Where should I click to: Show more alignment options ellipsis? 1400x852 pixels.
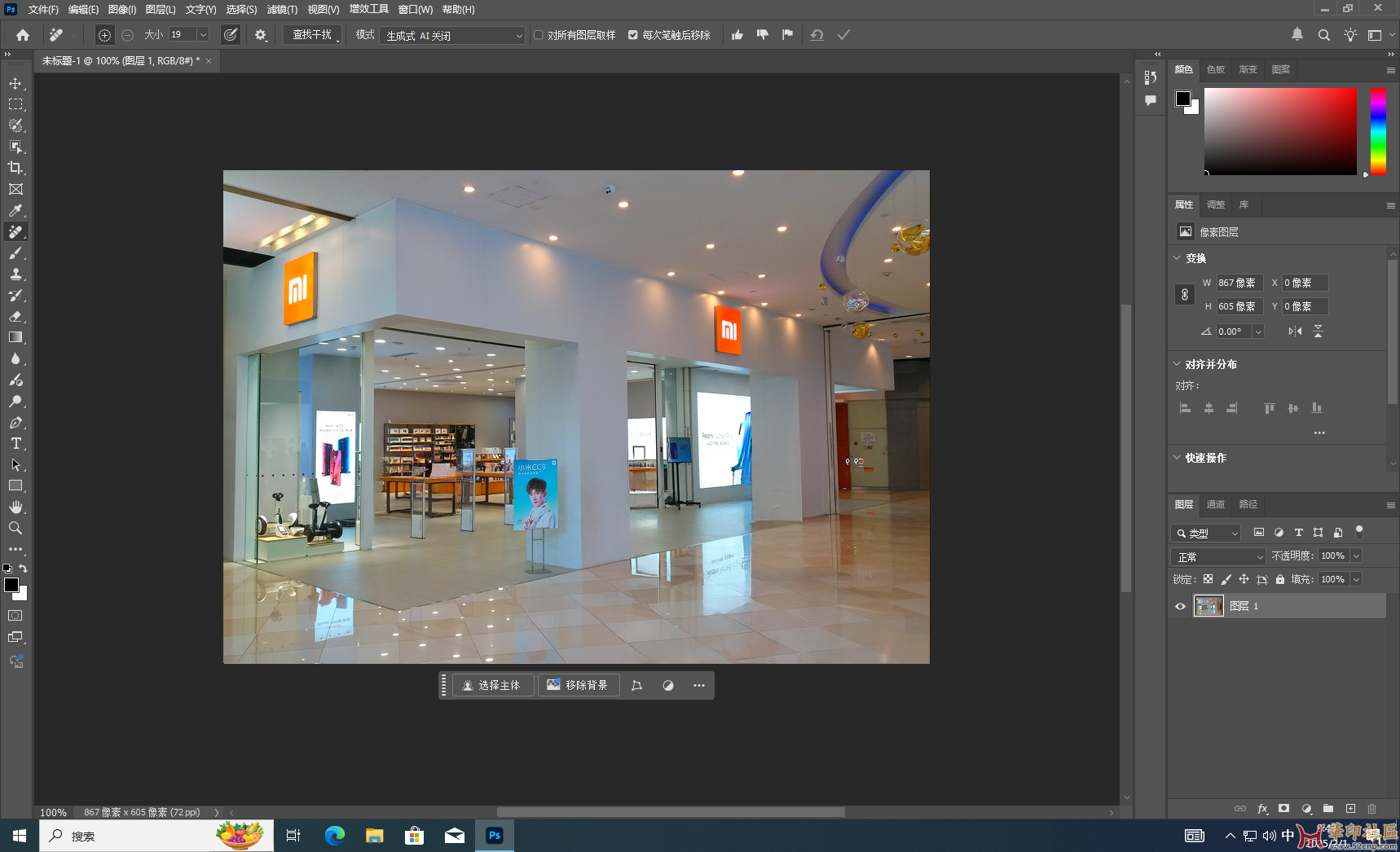coord(1319,433)
